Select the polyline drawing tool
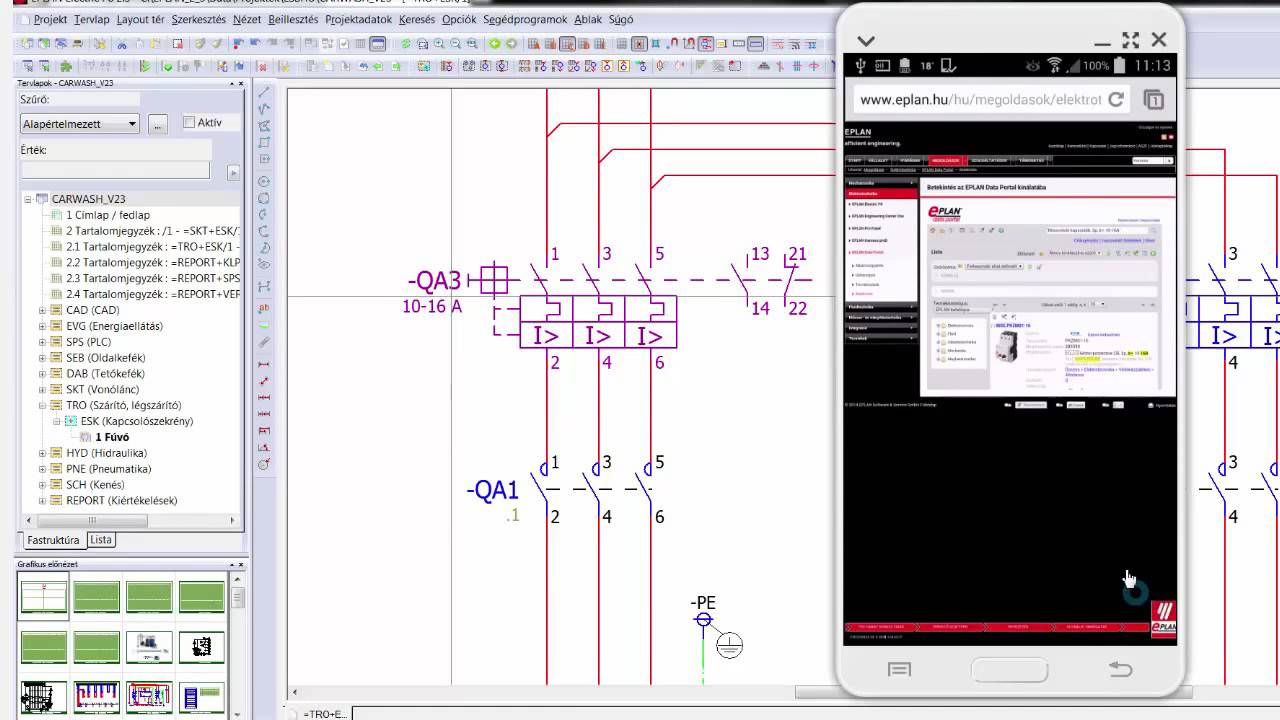The height and width of the screenshot is (720, 1280). pyautogui.click(x=264, y=110)
